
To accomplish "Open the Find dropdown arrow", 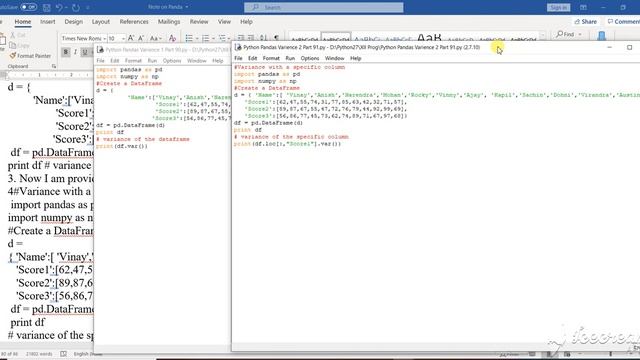I will coord(580,34).
